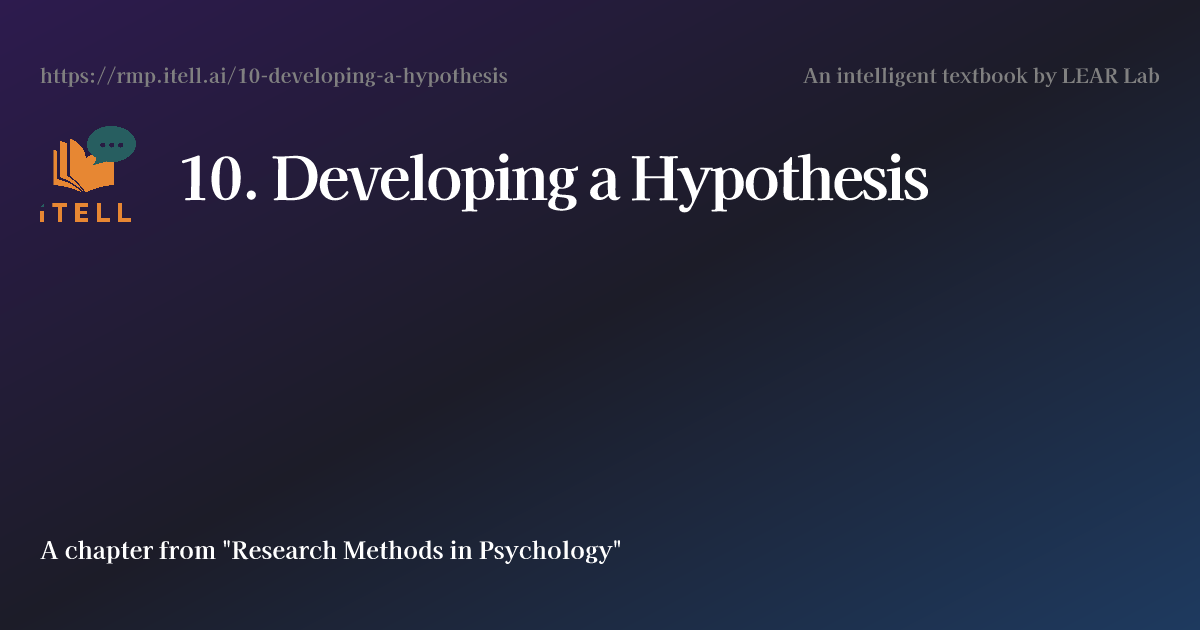Select the '10-developing-a-hypothesis' path segment
1200x630 pixels.
pyautogui.click(x=370, y=75)
